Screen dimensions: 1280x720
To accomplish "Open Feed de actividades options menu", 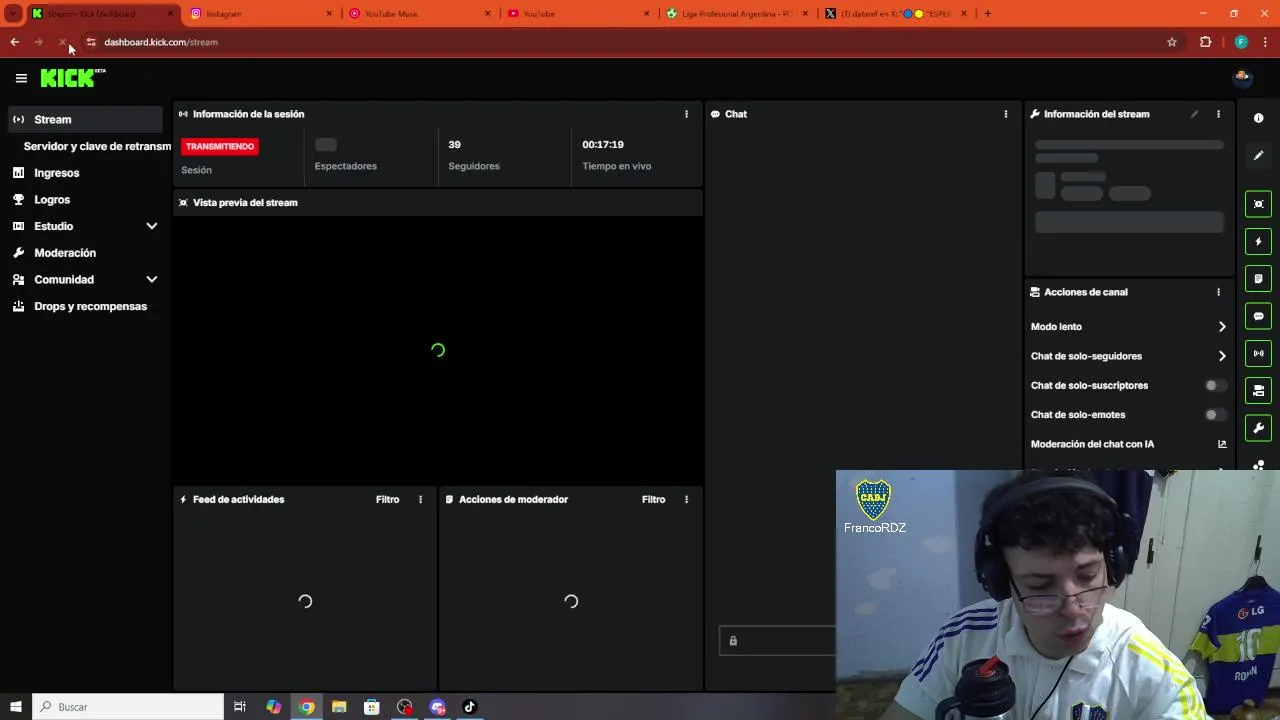I will coord(420,499).
